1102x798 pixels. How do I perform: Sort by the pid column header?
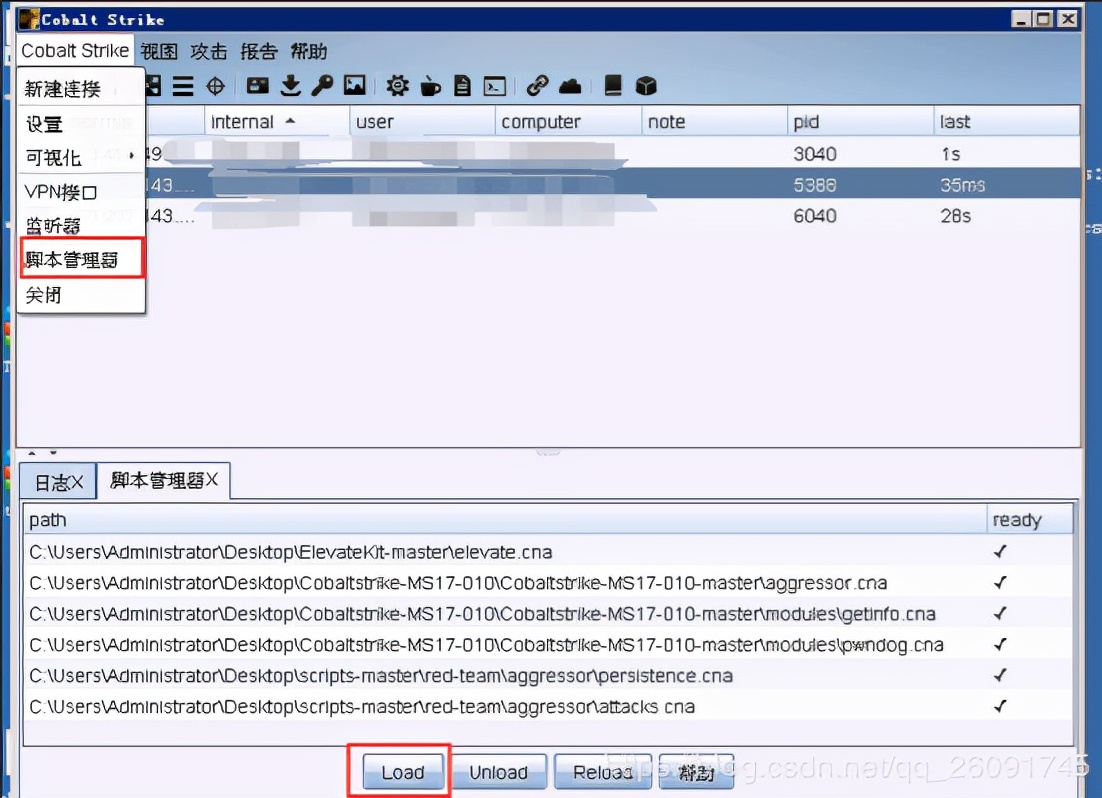click(x=860, y=122)
